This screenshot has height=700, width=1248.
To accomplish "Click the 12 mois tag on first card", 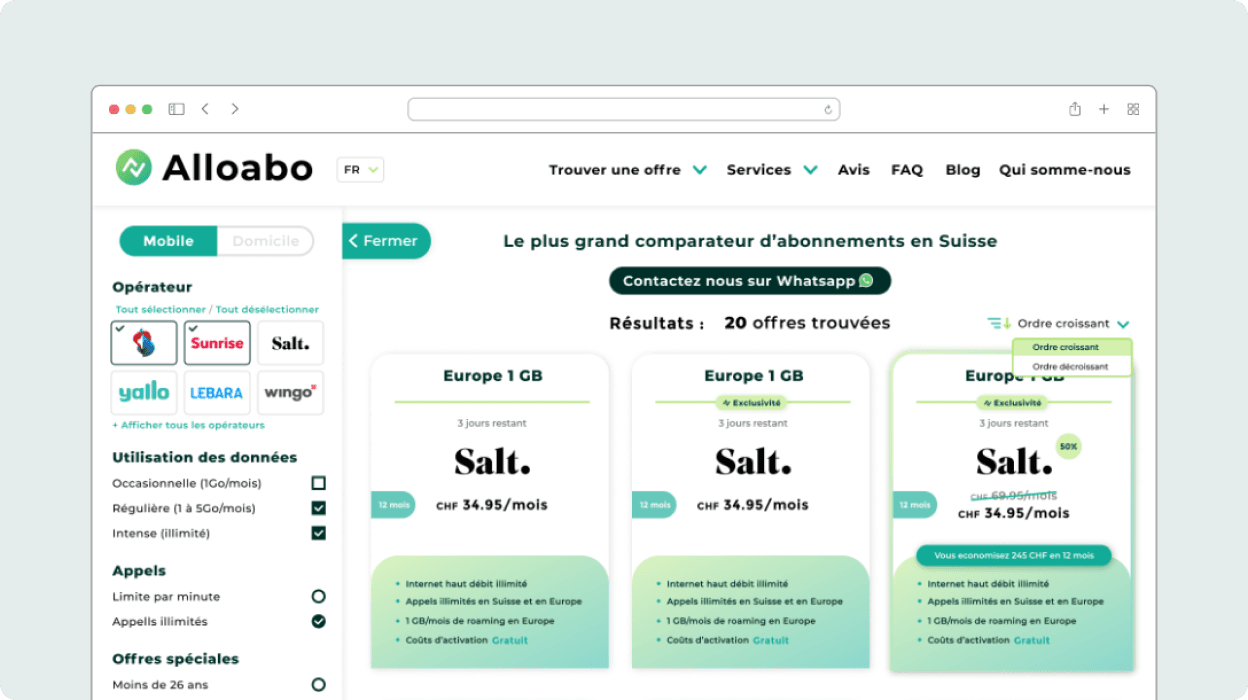I will [x=393, y=505].
